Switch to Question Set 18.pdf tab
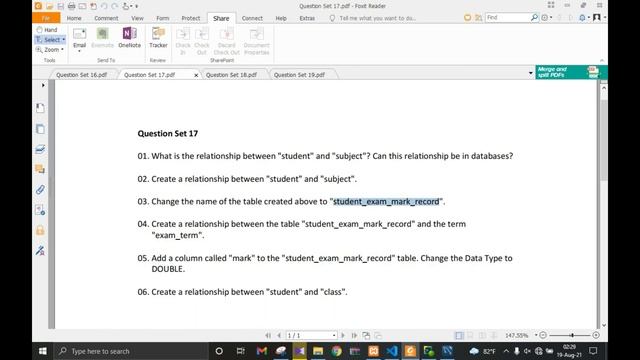Image resolution: width=640 pixels, height=360 pixels. point(231,75)
